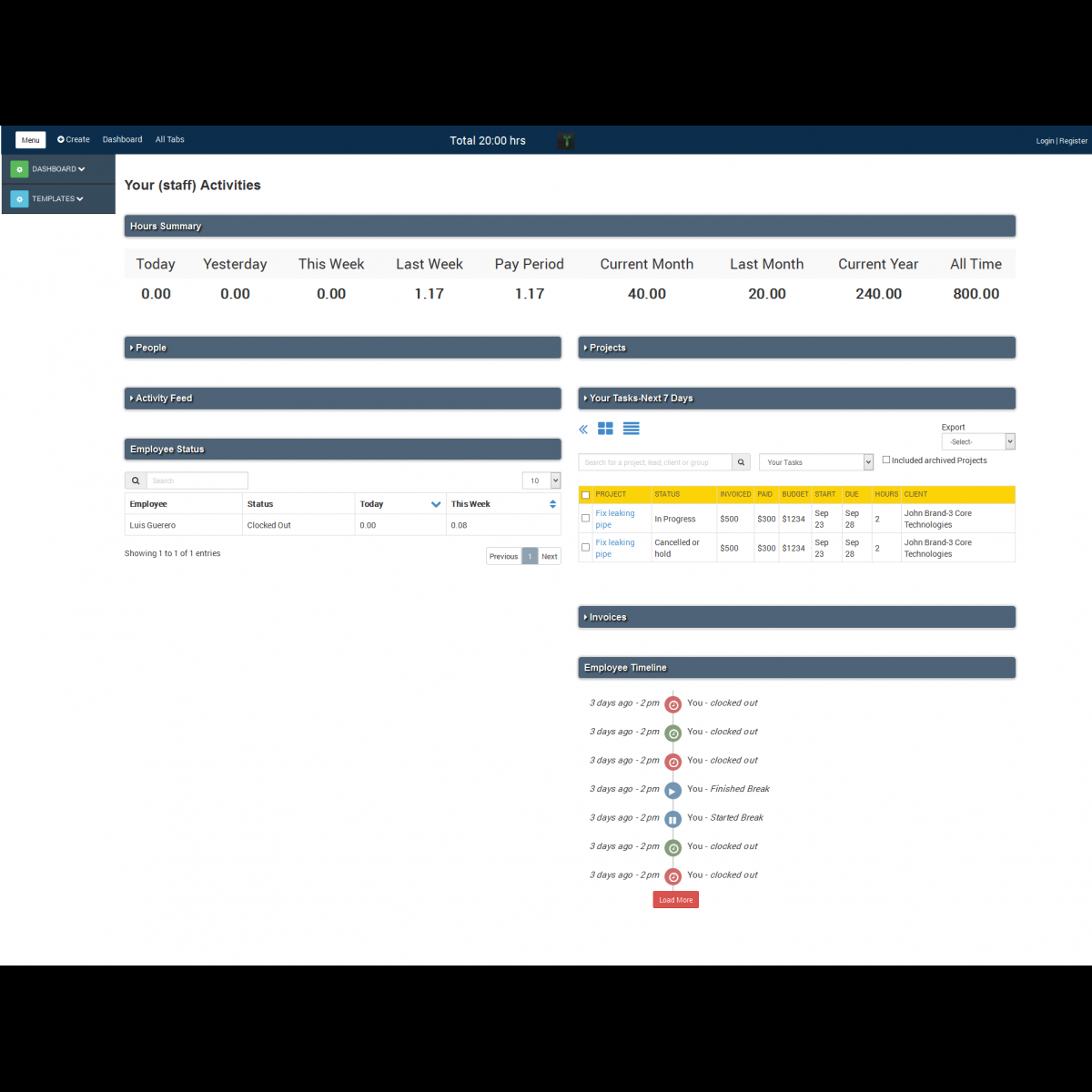The height and width of the screenshot is (1092, 1092).
Task: Click the red Load More button
Action: point(675,900)
